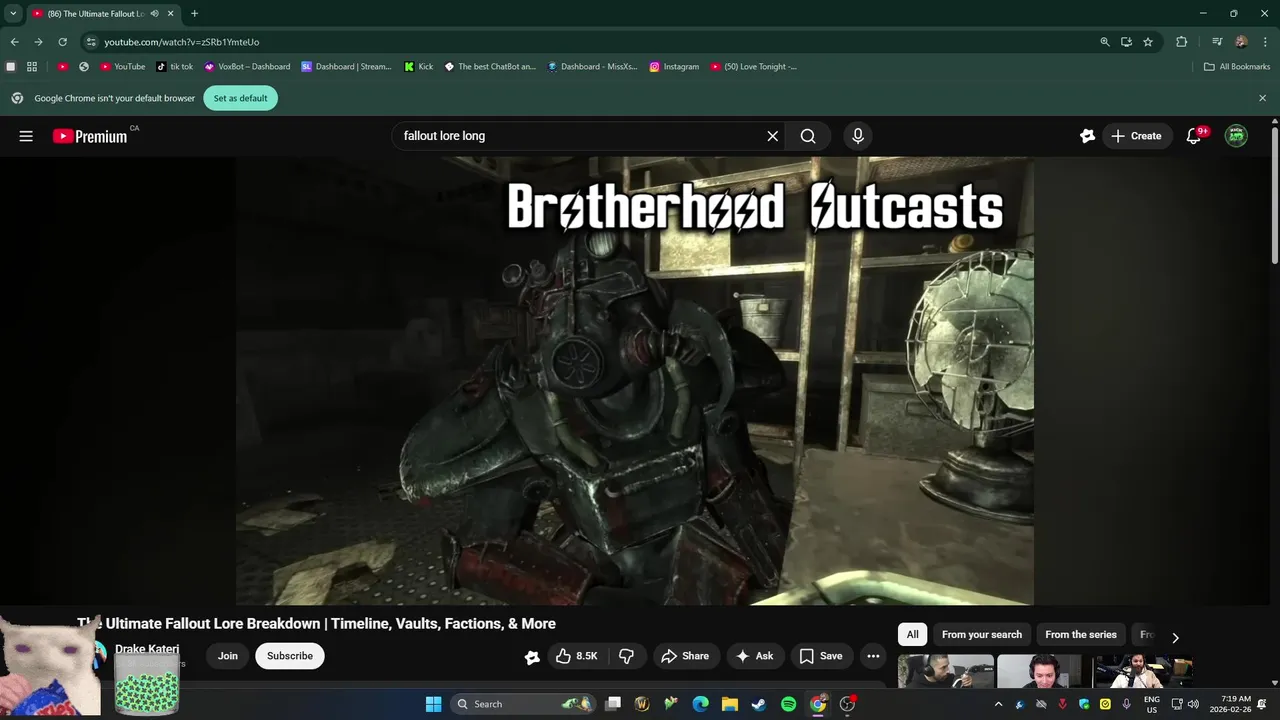Viewport: 1280px width, 720px height.
Task: Bookmark this page with the star
Action: [1148, 42]
